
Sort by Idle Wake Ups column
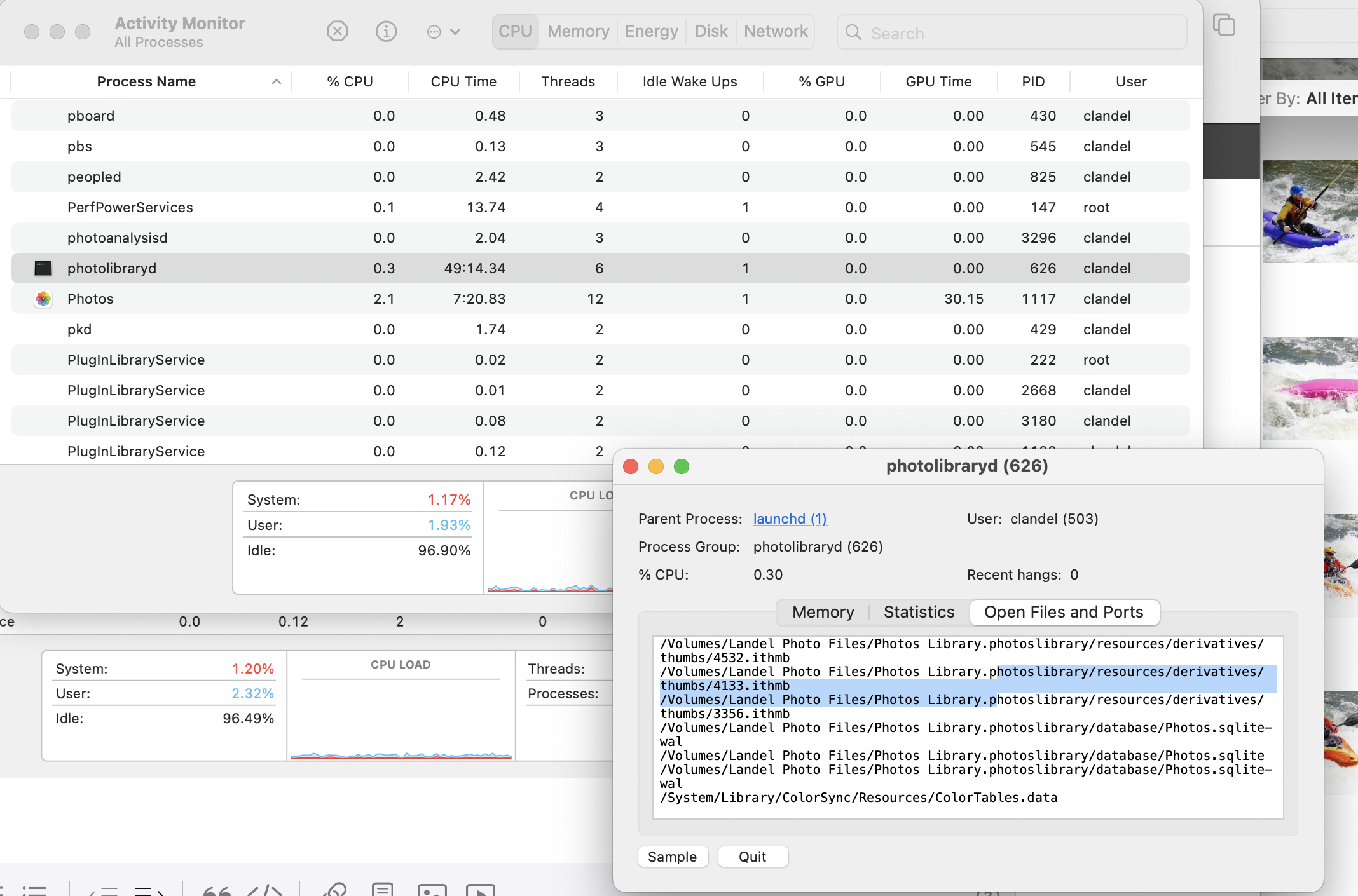point(690,81)
